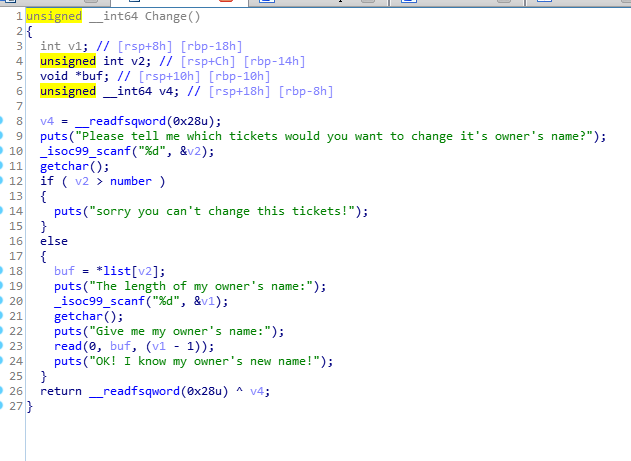The width and height of the screenshot is (631, 461).
Task: Click the else keyword on line 16
Action: 54,241
